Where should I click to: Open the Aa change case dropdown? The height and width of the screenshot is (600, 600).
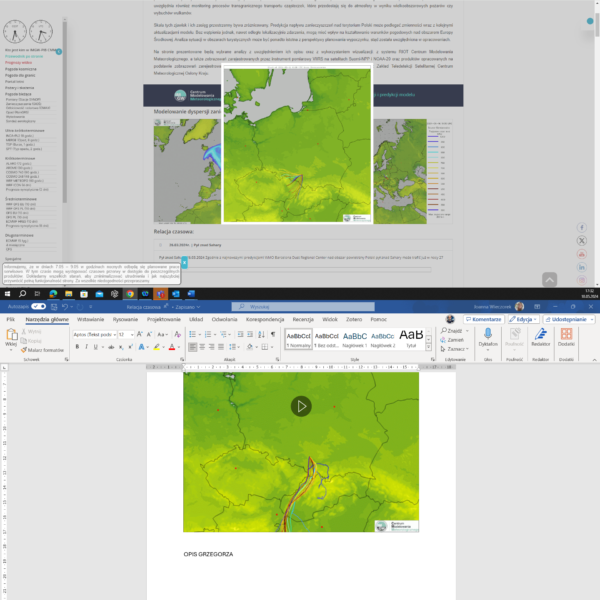click(163, 334)
